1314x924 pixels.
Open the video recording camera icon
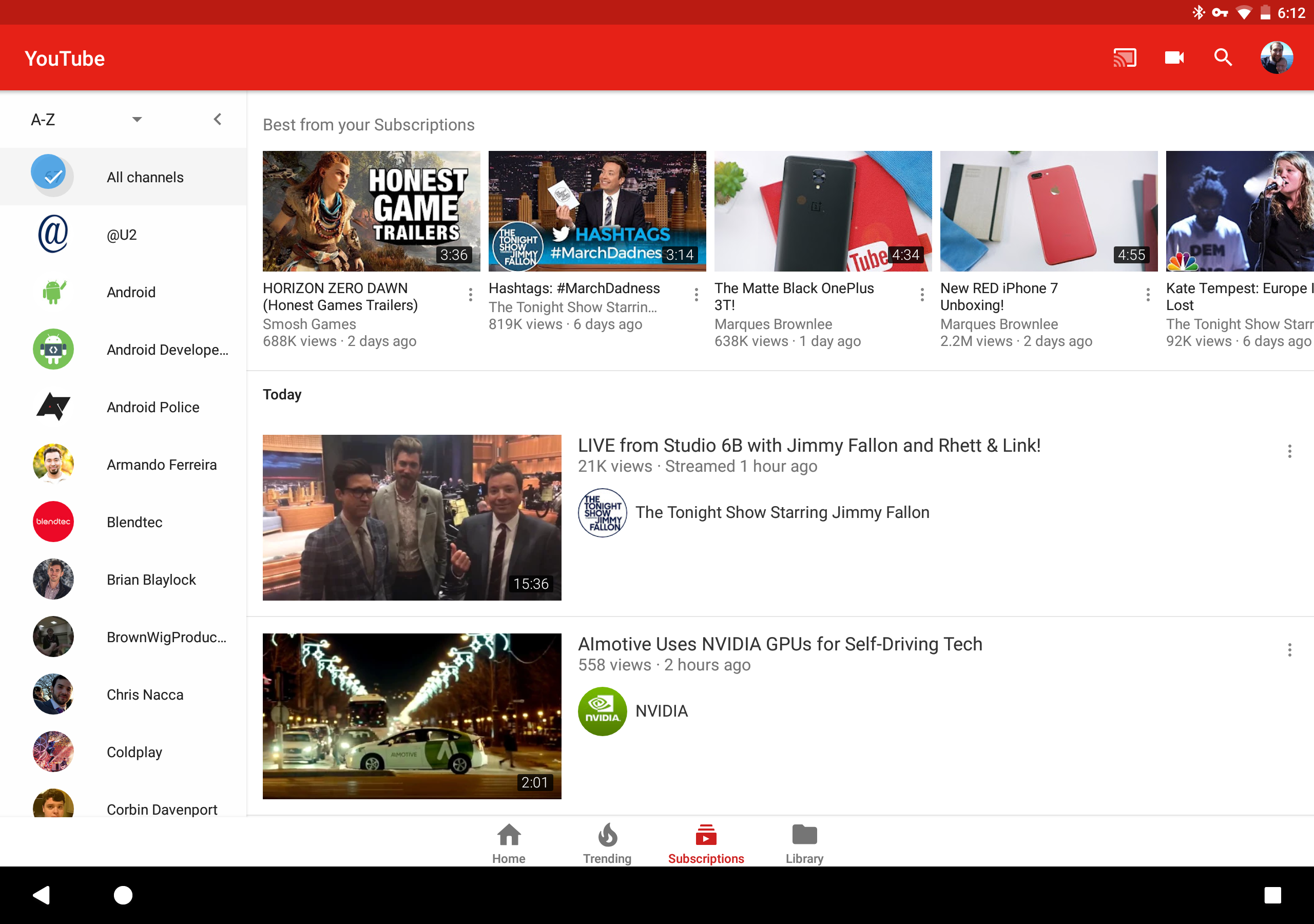(1174, 57)
